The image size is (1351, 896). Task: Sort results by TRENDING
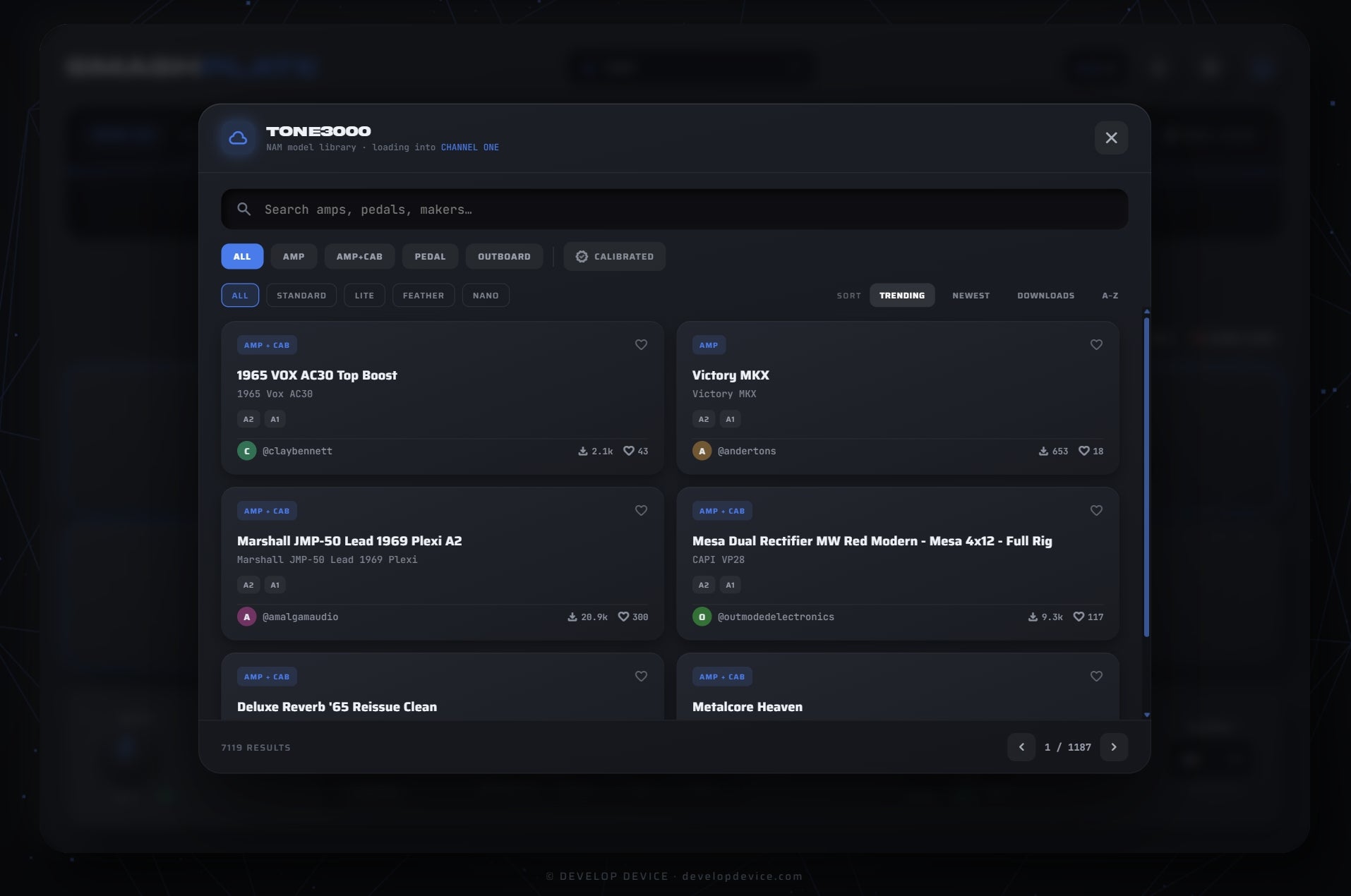pyautogui.click(x=902, y=295)
